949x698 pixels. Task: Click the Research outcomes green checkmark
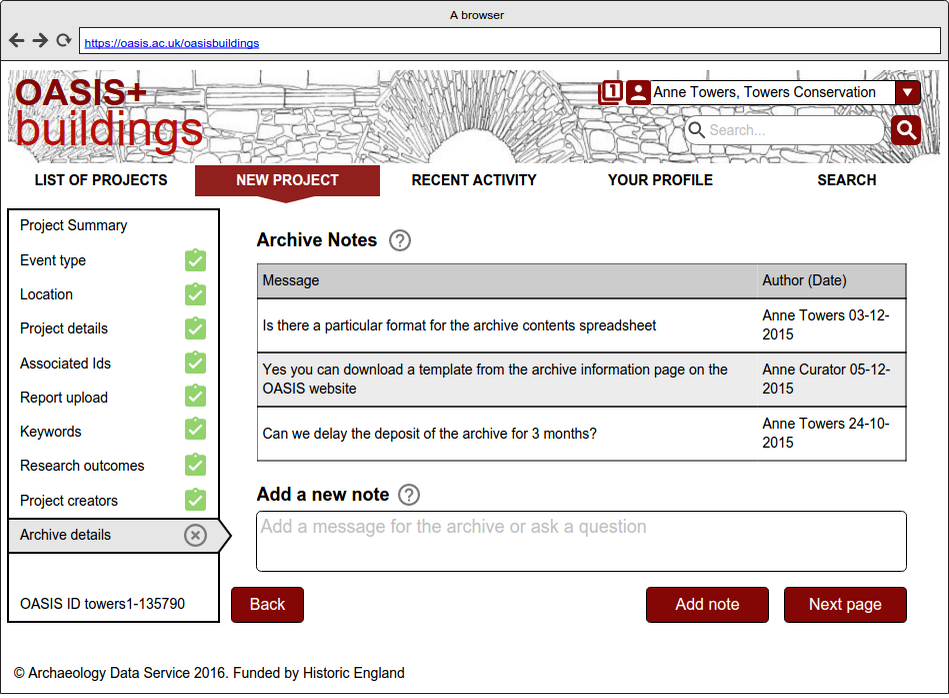pyautogui.click(x=195, y=465)
